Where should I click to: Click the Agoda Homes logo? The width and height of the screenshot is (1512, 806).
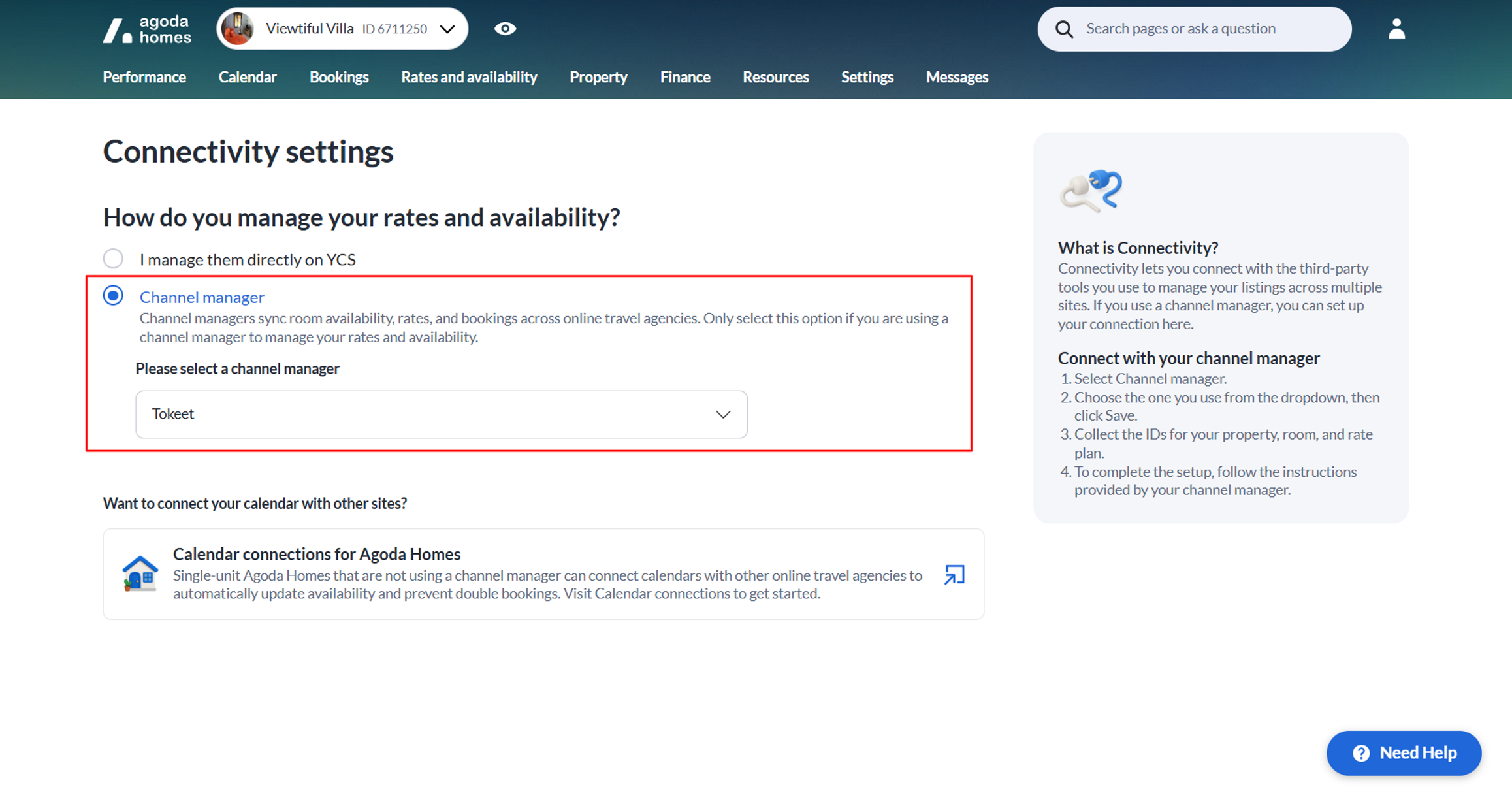click(x=147, y=29)
